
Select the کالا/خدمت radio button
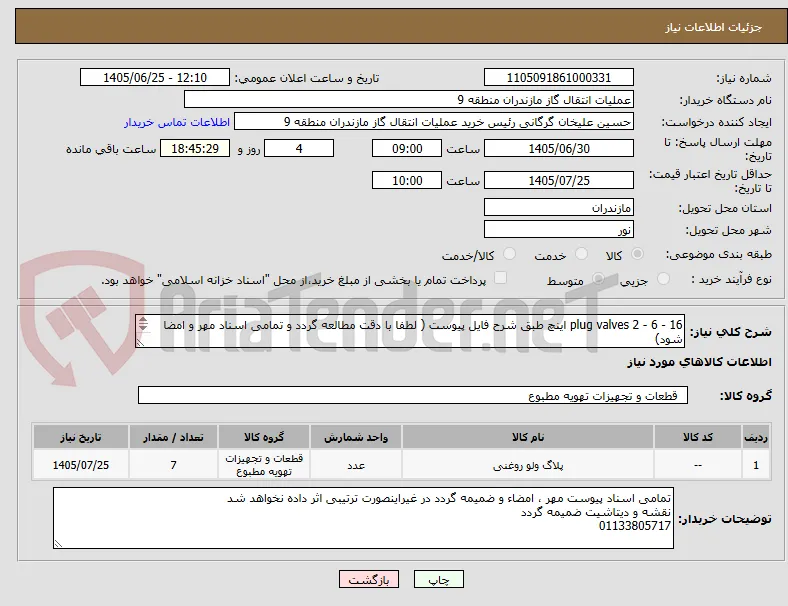510,254
